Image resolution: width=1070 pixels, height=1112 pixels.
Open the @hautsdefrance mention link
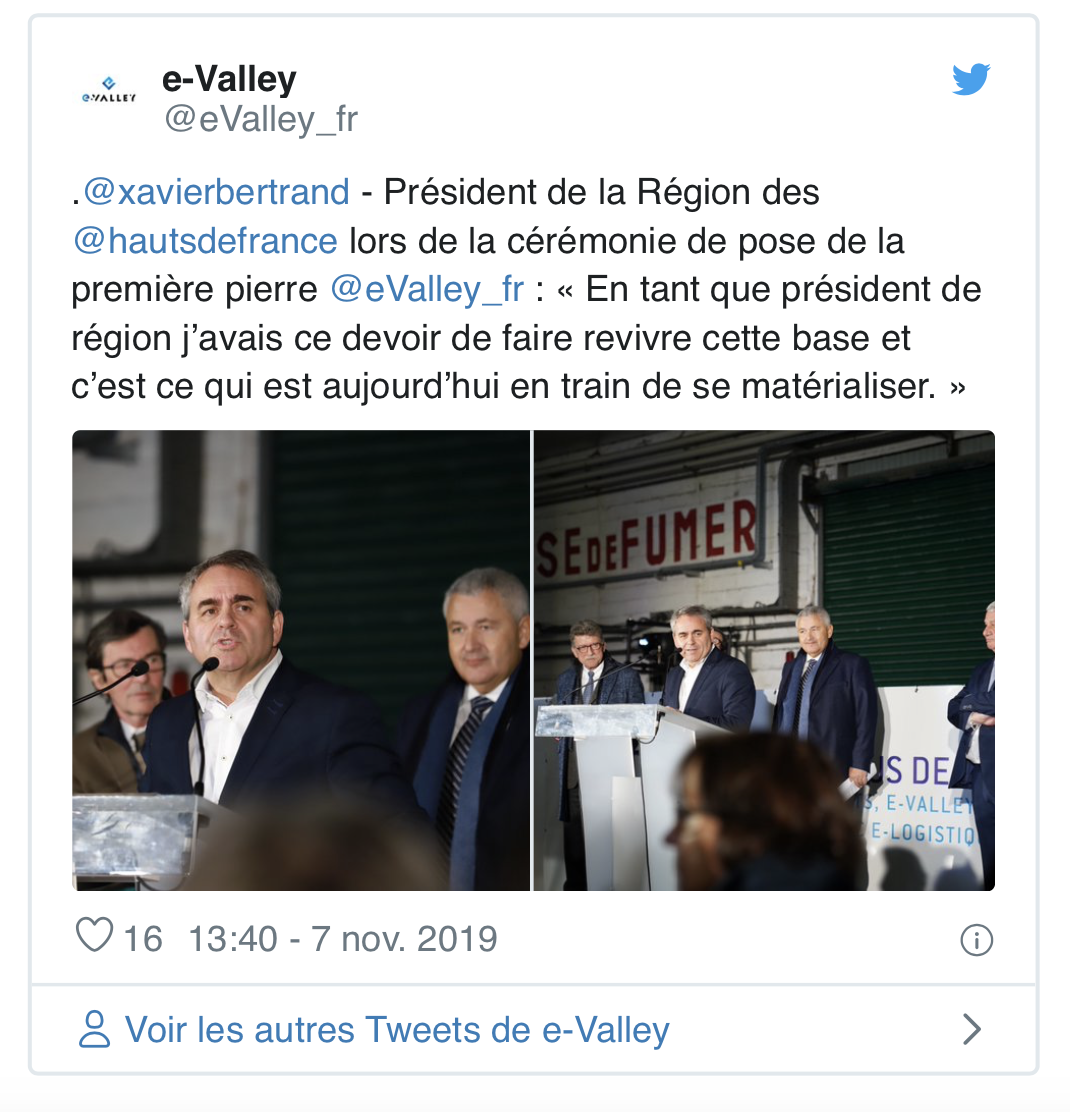(205, 241)
